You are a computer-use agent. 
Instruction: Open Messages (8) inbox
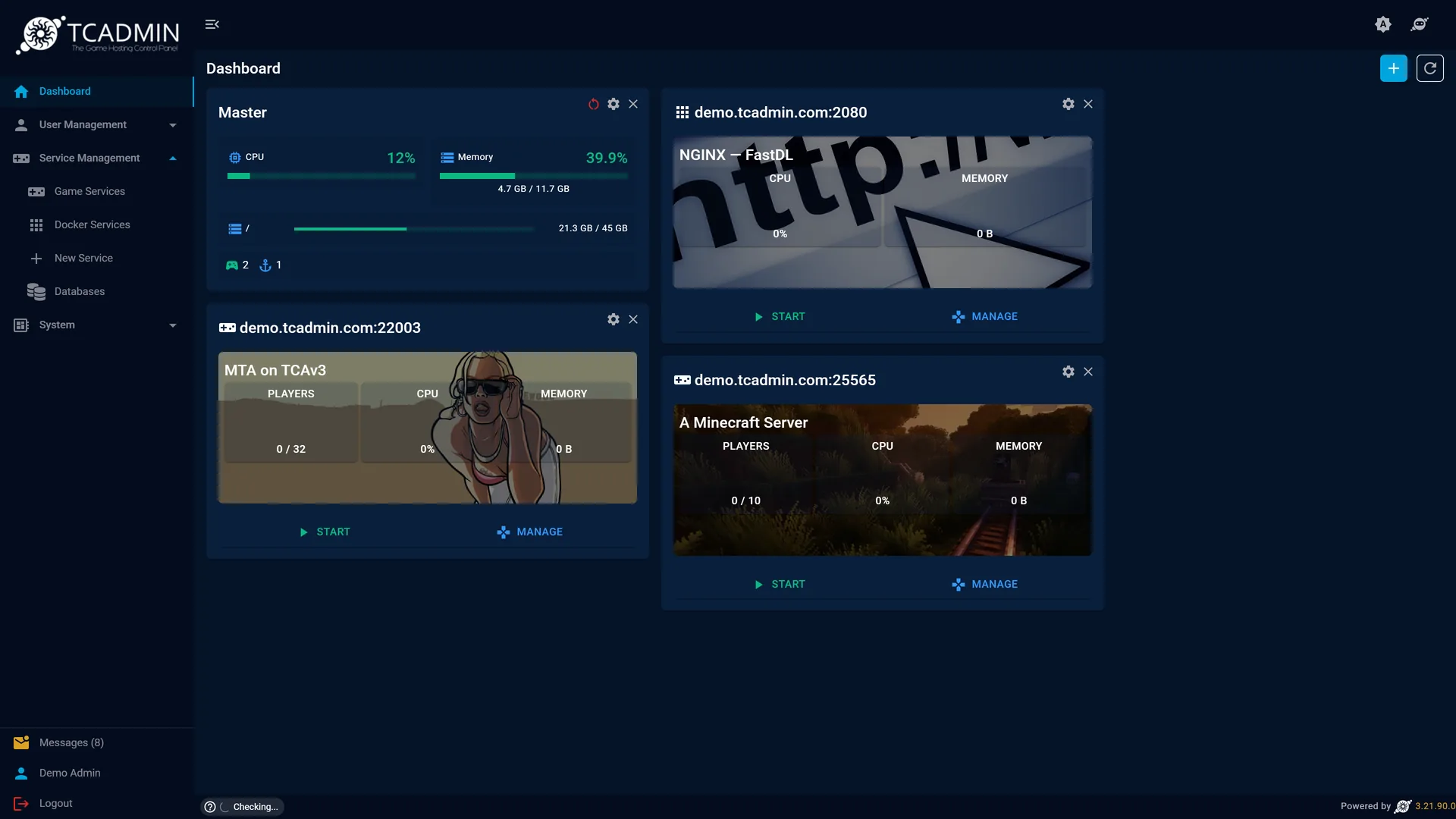[x=96, y=742]
